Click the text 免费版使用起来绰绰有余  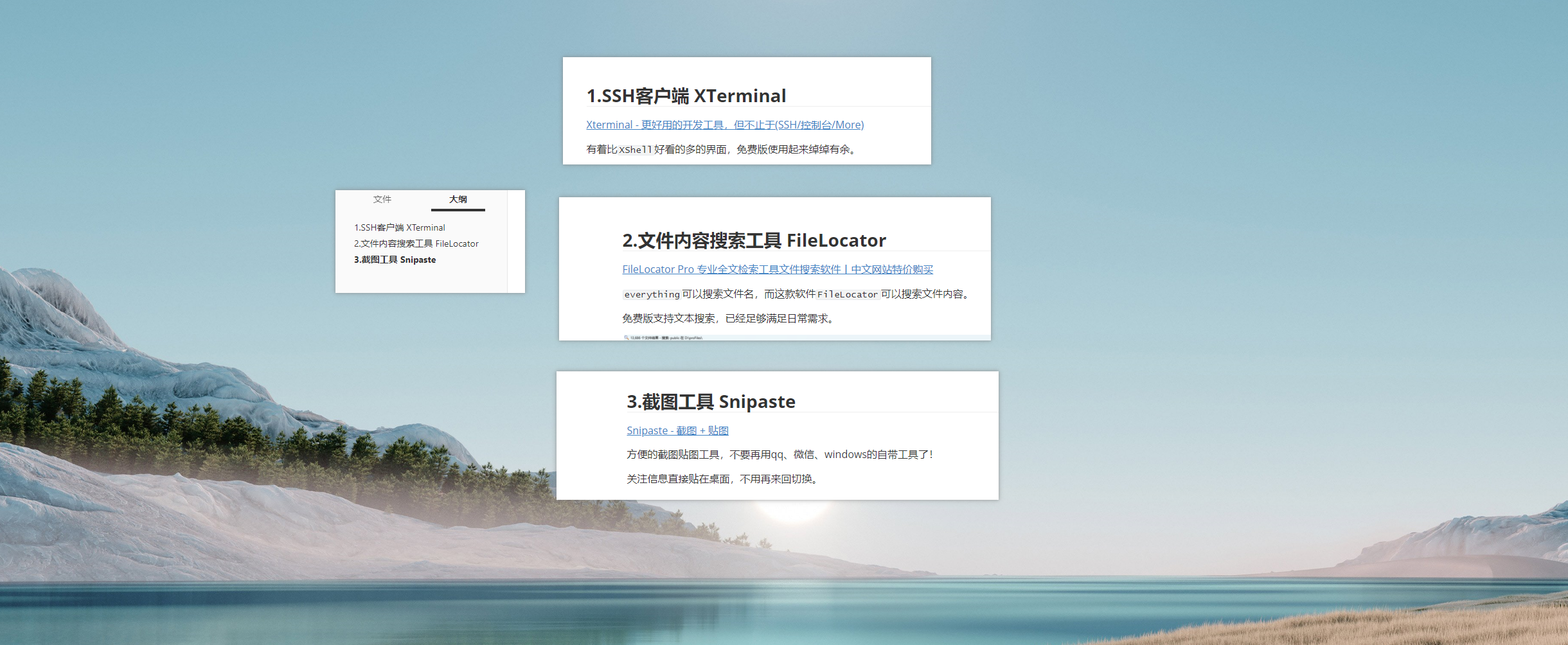coord(793,150)
